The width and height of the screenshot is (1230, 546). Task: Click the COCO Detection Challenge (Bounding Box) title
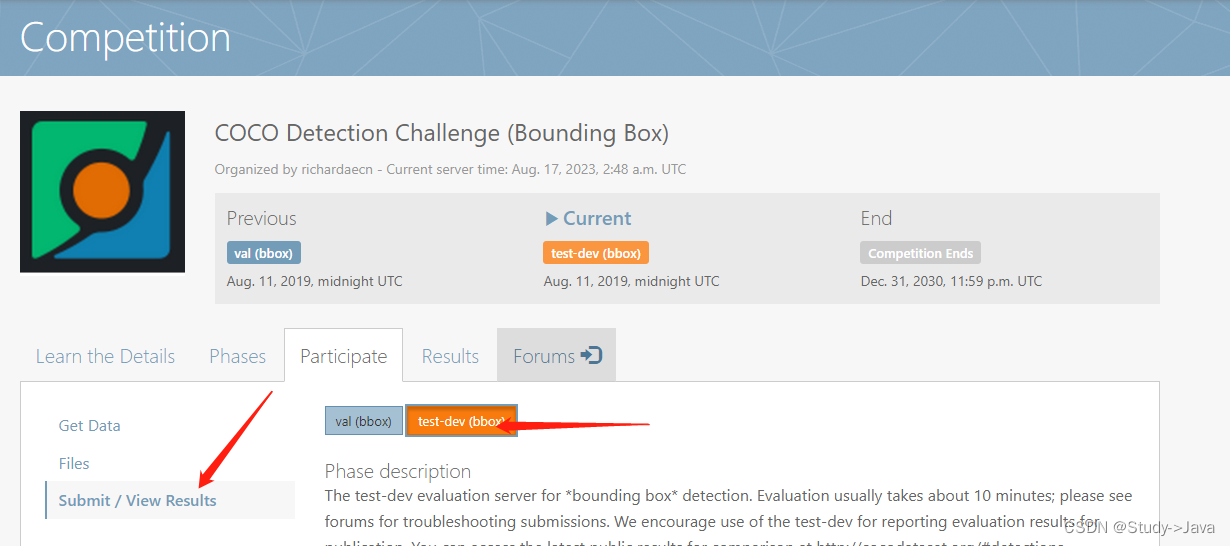coord(442,133)
